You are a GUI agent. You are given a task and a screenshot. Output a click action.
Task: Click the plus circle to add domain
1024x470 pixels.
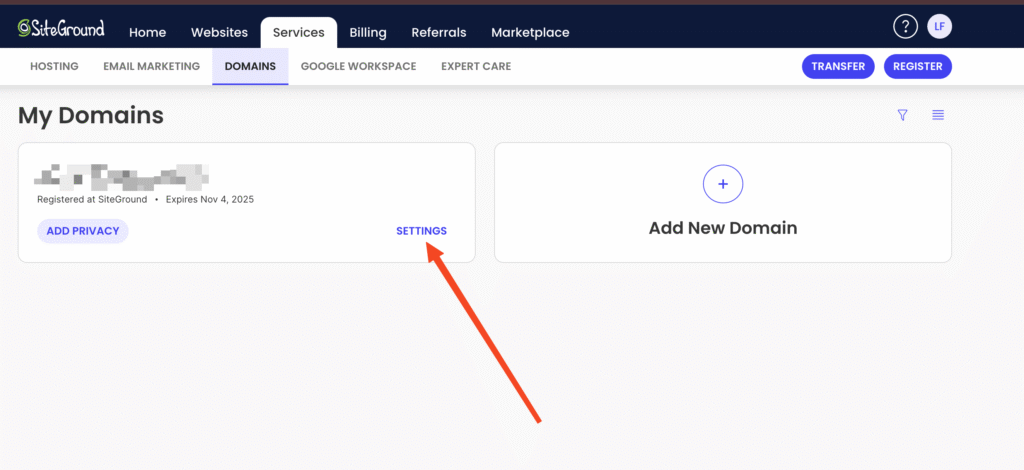(722, 184)
